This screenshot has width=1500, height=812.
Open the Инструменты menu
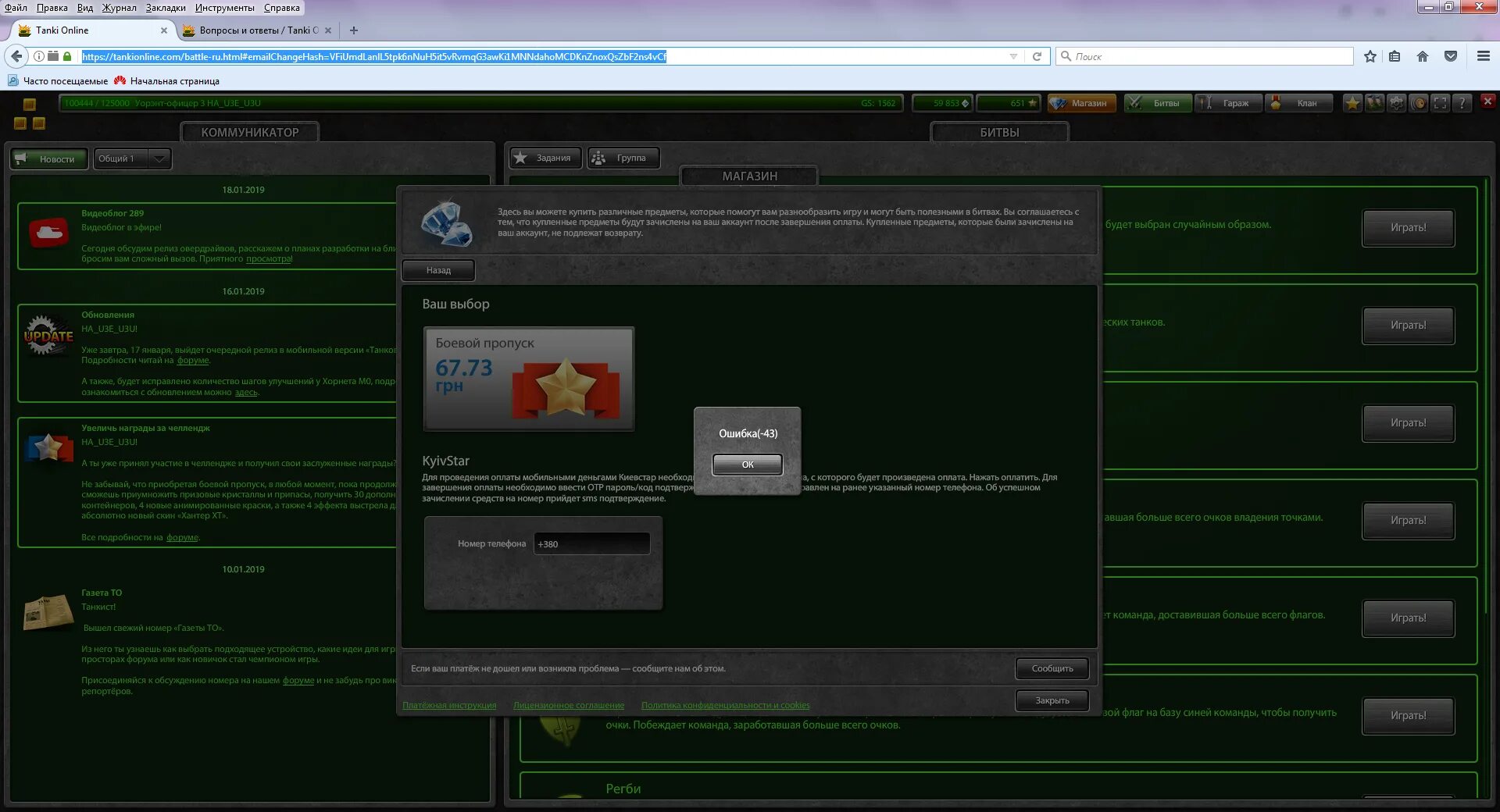coord(225,8)
